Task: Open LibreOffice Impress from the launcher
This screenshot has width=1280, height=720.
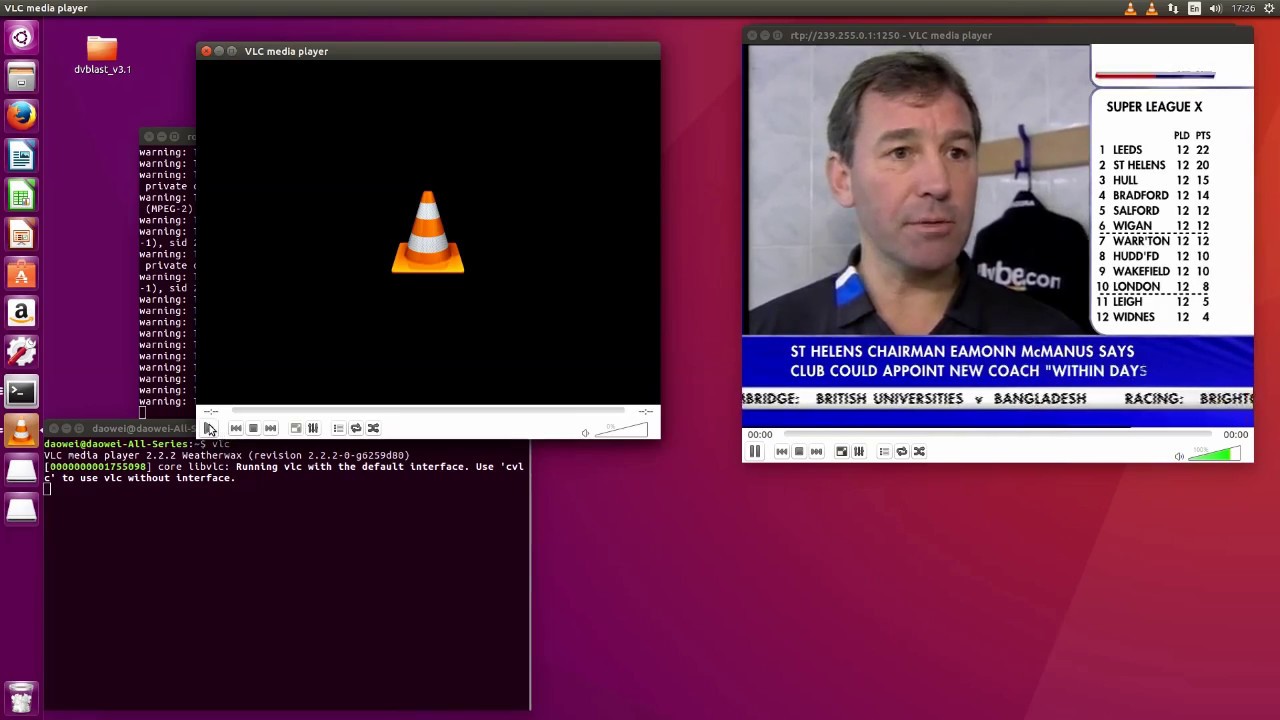Action: coord(21,234)
